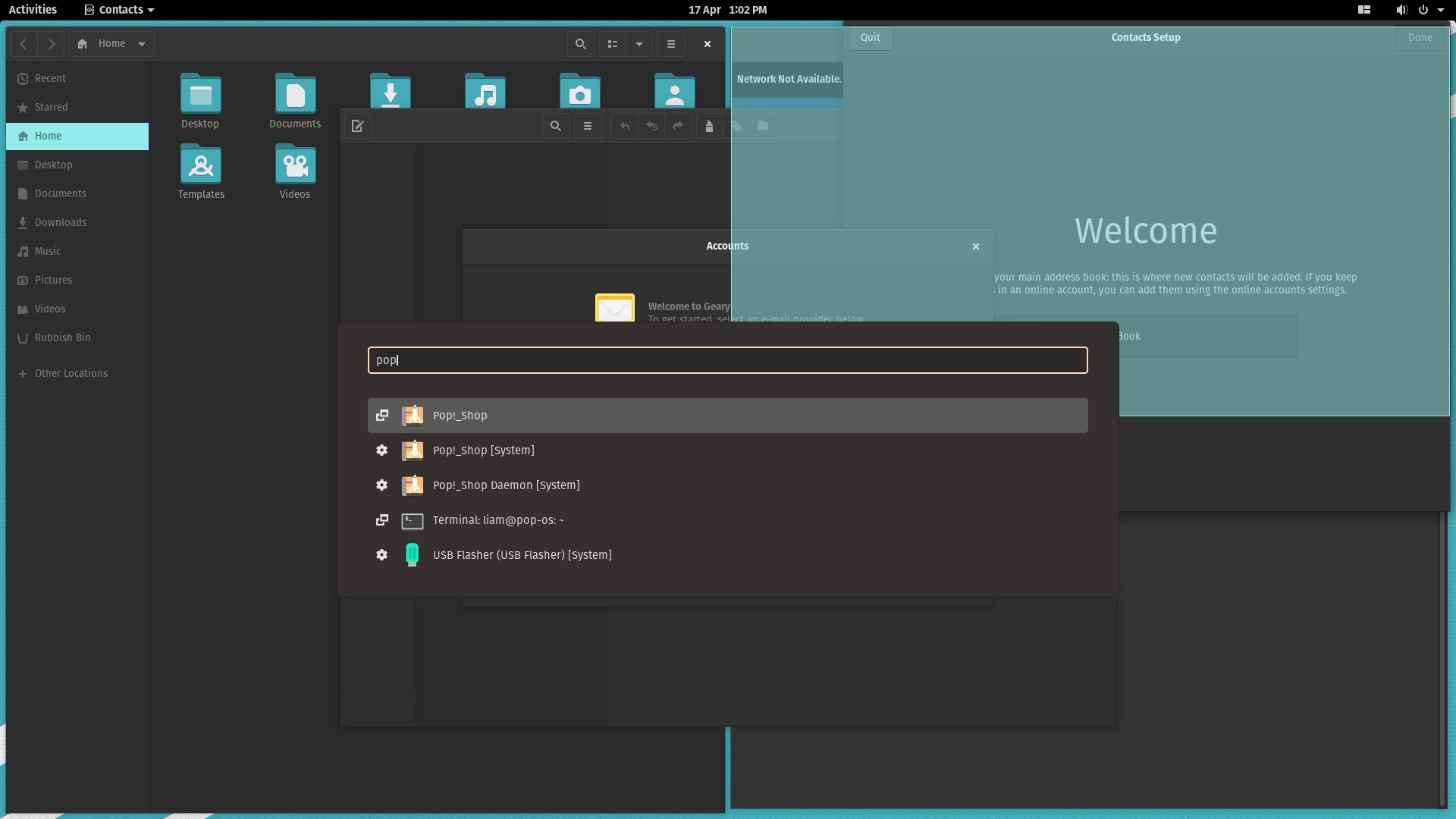Click the tiling indicator icon in the top bar
This screenshot has height=819, width=1456.
pos(1364,10)
